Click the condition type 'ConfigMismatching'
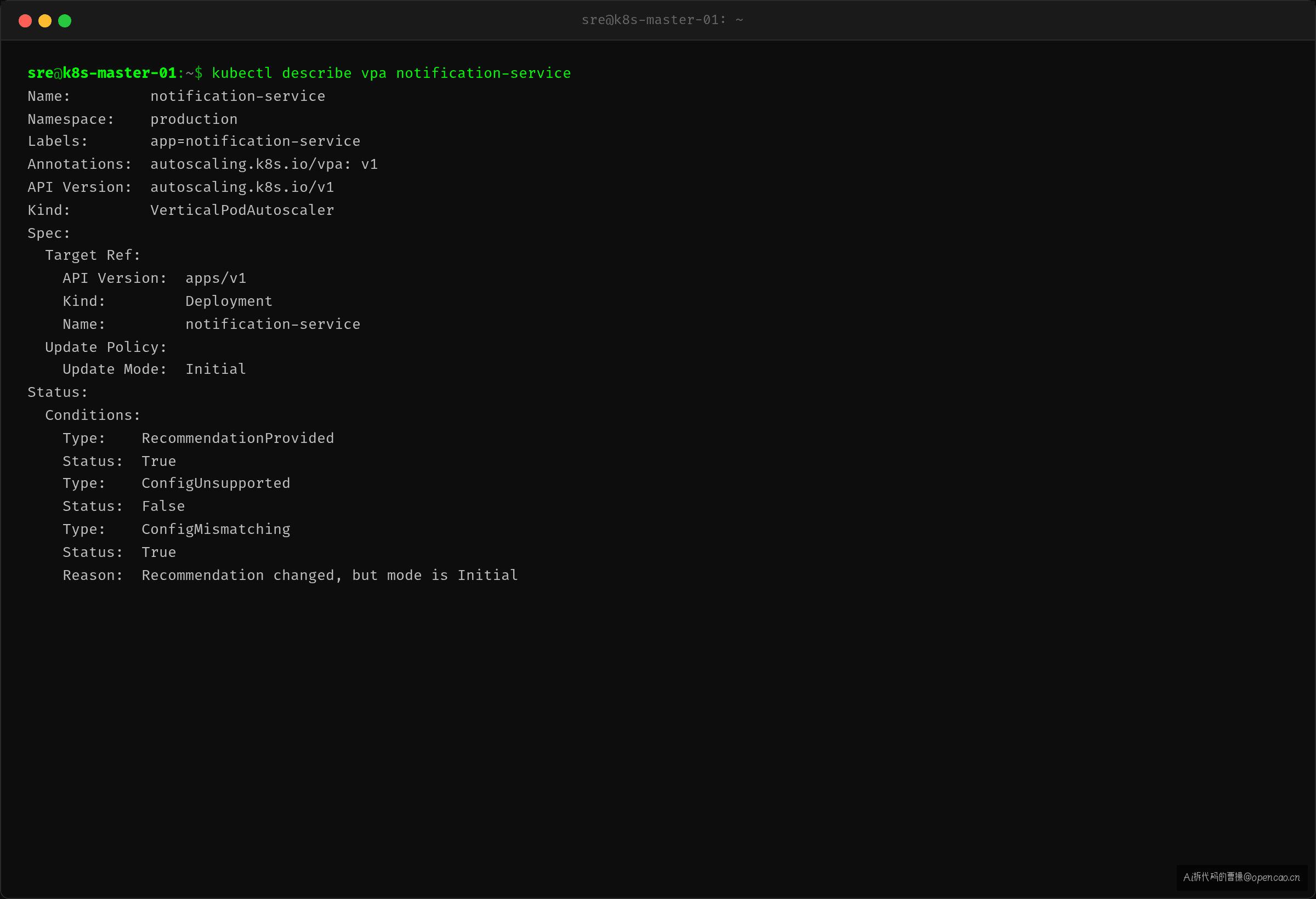This screenshot has width=1316, height=899. [x=215, y=530]
